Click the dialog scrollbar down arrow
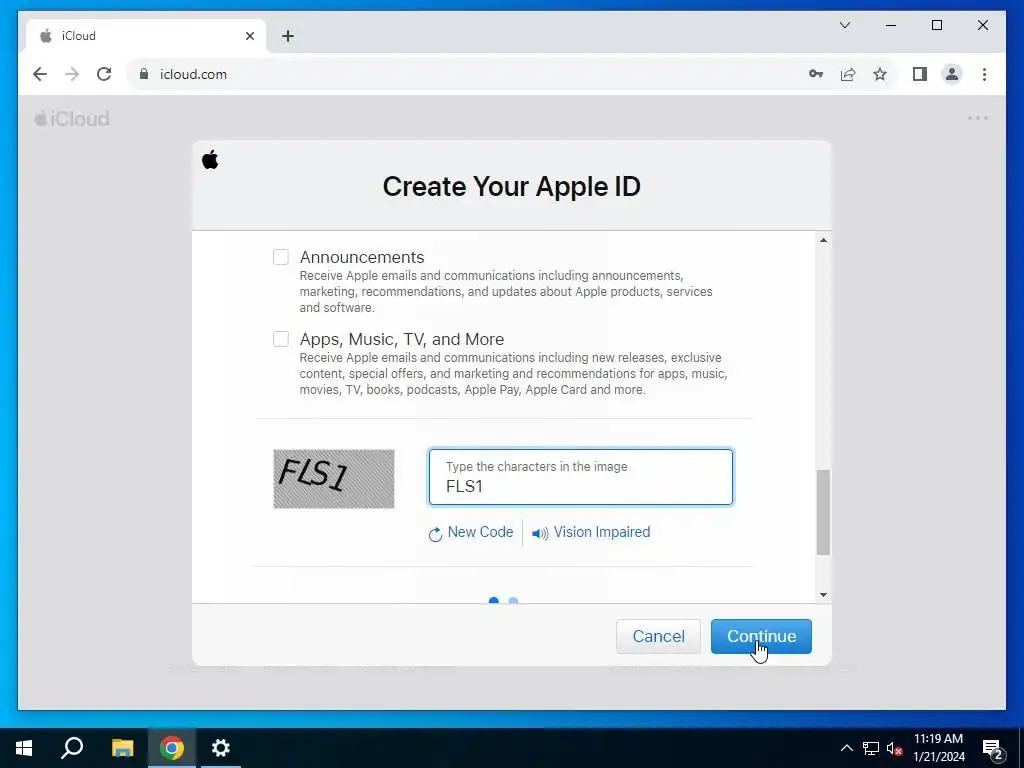Screen dimensions: 1024x768 click(824, 594)
